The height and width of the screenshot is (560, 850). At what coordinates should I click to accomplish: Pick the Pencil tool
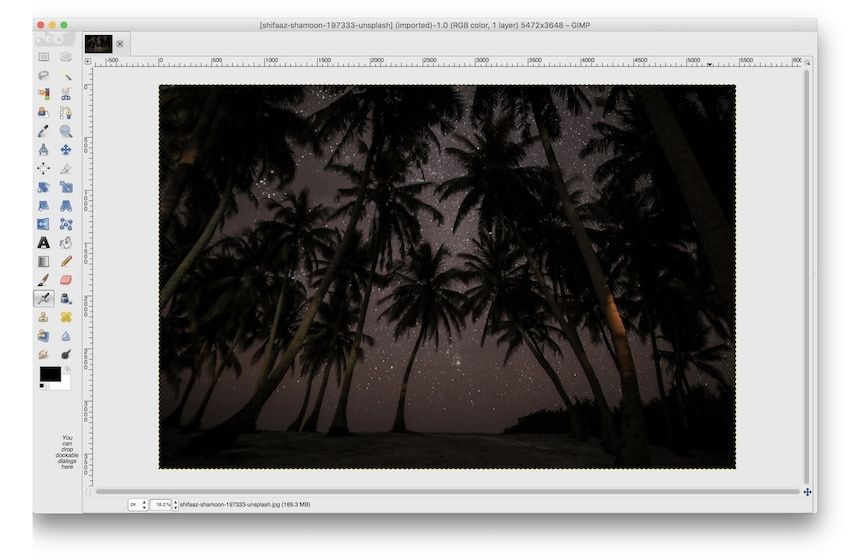[x=66, y=261]
